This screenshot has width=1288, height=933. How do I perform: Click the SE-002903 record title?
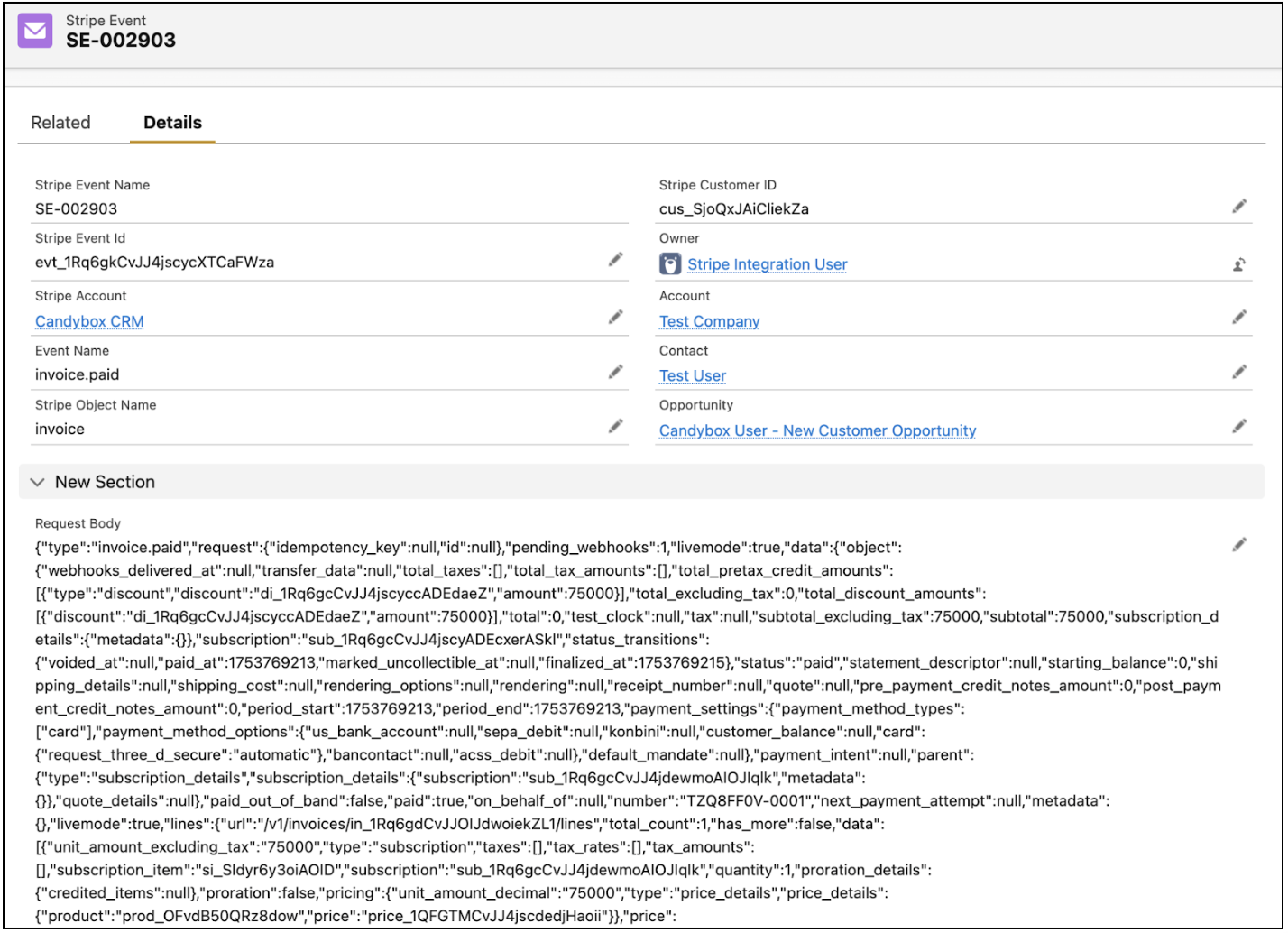click(x=121, y=40)
